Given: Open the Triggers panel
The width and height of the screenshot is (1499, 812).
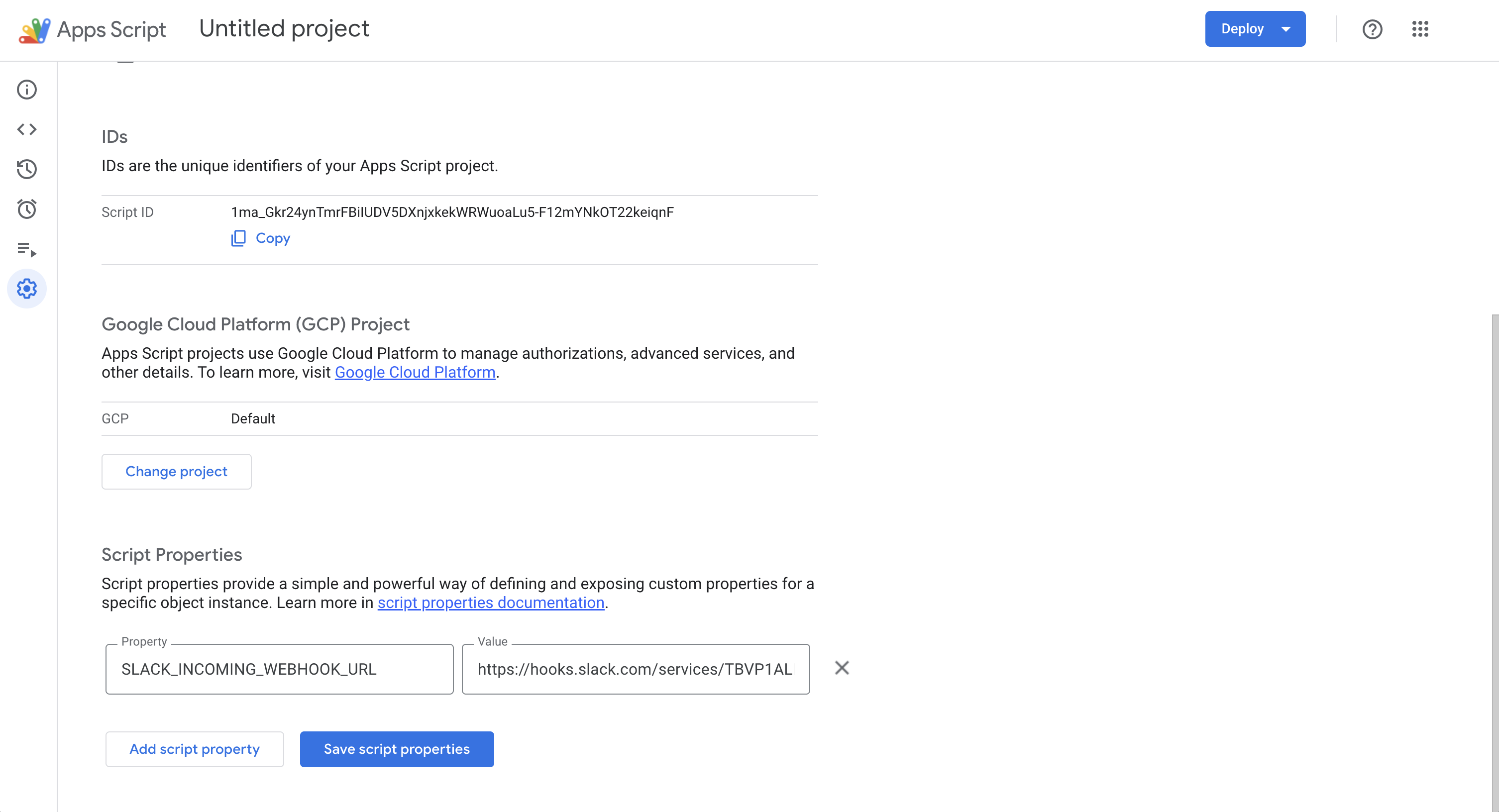Looking at the screenshot, I should pyautogui.click(x=27, y=209).
